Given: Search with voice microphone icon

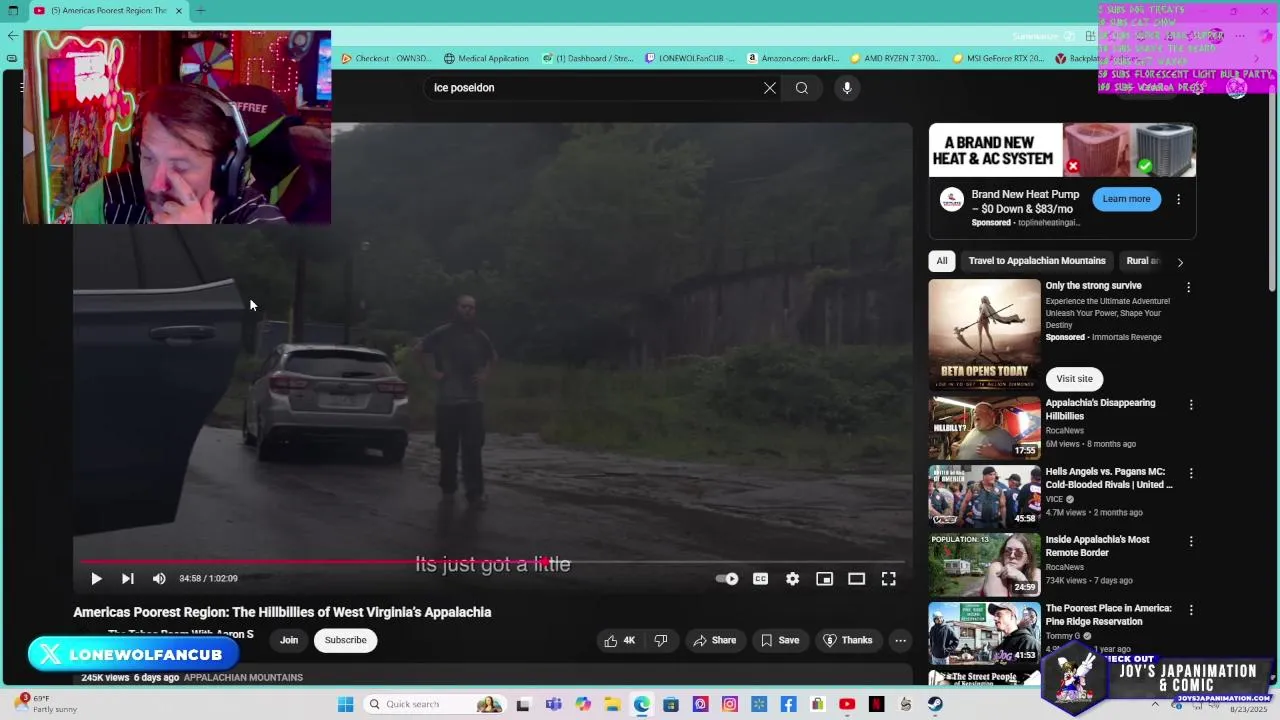Looking at the screenshot, I should (x=847, y=88).
